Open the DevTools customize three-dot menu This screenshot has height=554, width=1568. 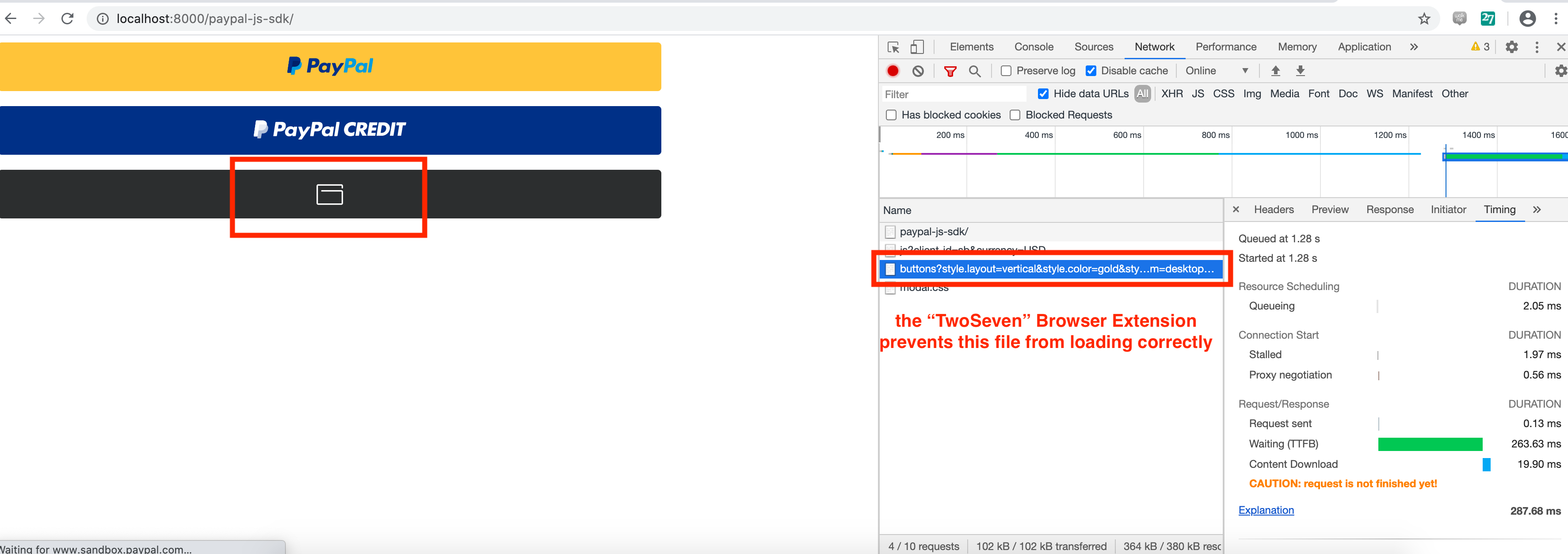pyautogui.click(x=1537, y=47)
